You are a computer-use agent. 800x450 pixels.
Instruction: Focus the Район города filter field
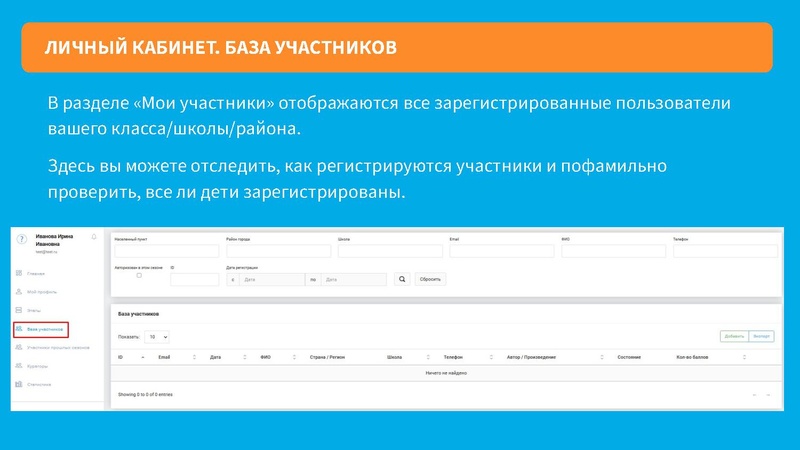click(x=279, y=251)
